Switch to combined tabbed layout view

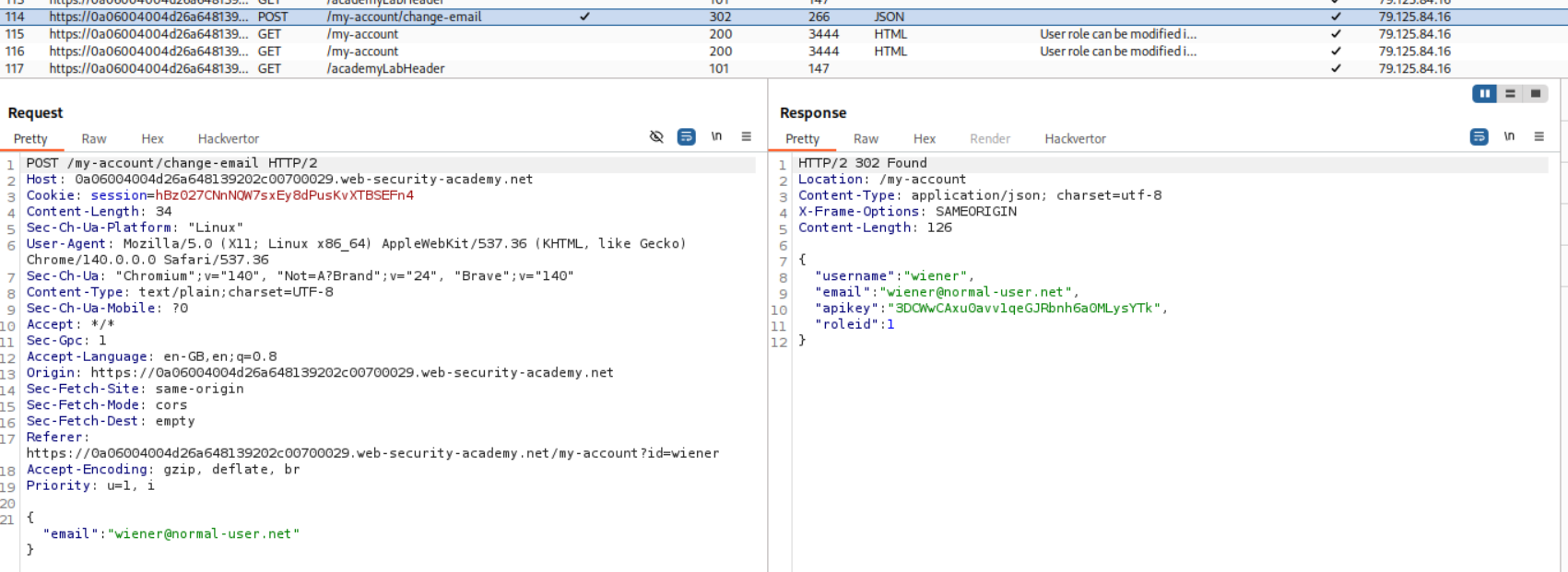1536,93
